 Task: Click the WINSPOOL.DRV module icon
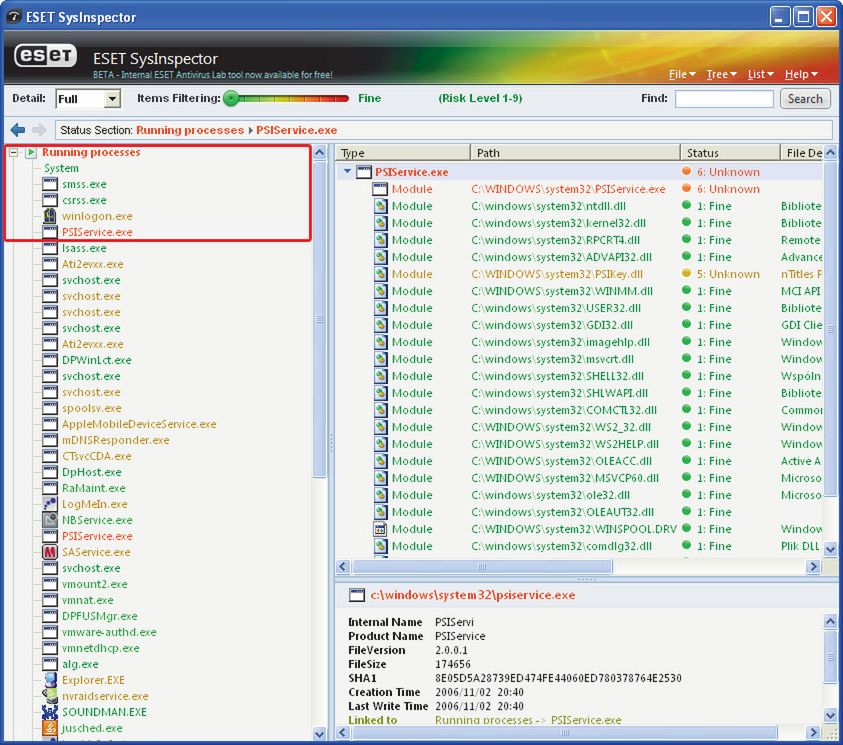point(380,529)
